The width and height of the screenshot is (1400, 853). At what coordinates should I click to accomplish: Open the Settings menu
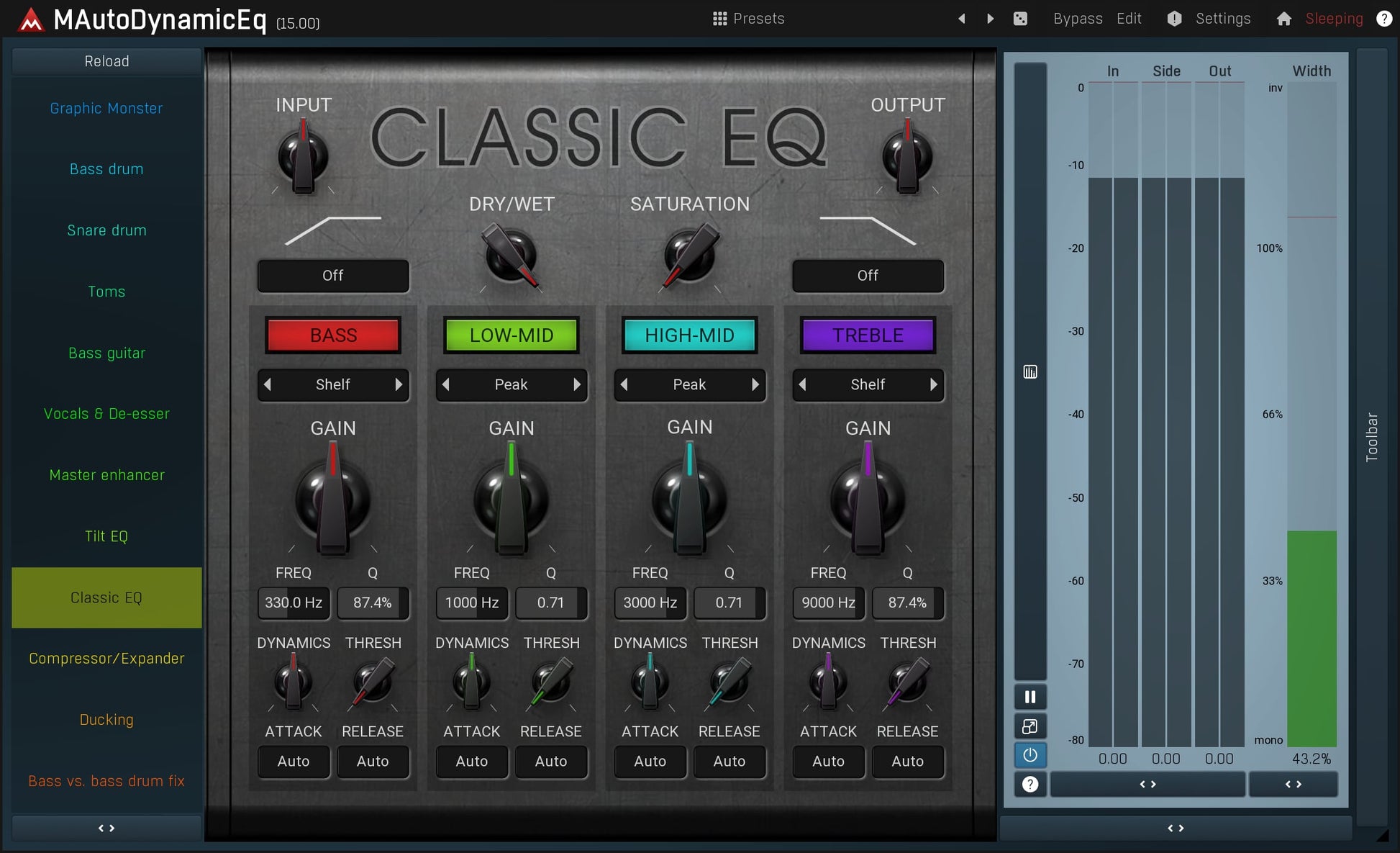click(1222, 19)
